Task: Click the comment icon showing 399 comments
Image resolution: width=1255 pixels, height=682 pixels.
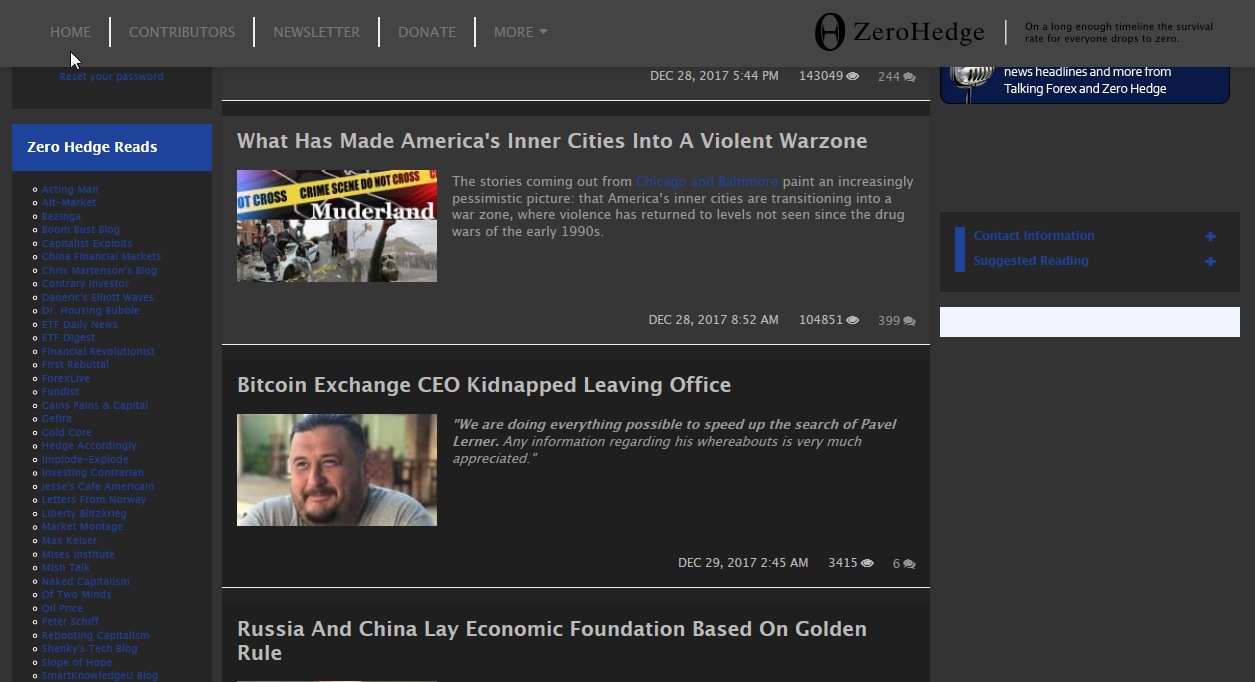Action: coord(908,320)
